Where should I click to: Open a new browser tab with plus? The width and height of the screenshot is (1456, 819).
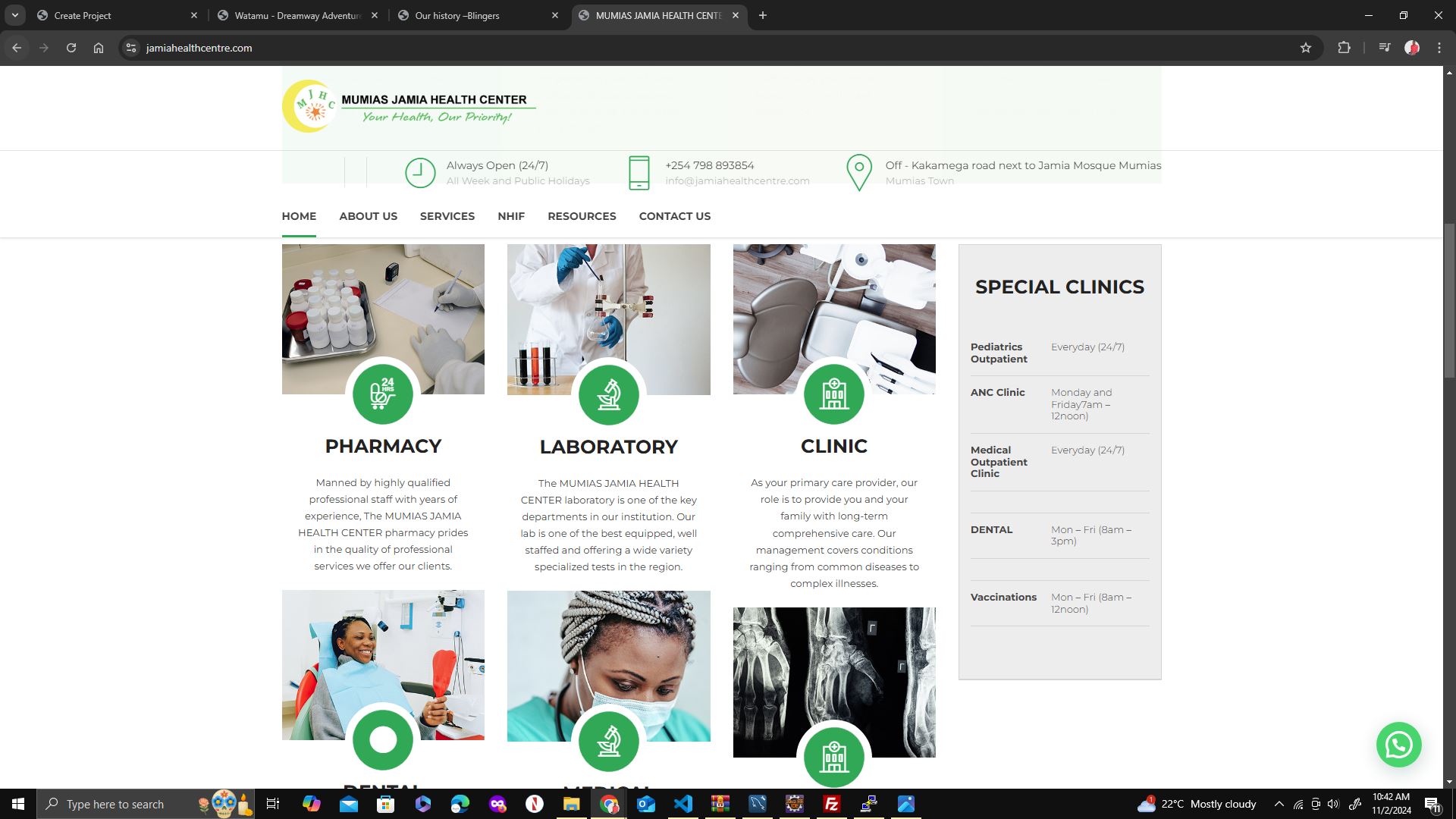pyautogui.click(x=763, y=15)
